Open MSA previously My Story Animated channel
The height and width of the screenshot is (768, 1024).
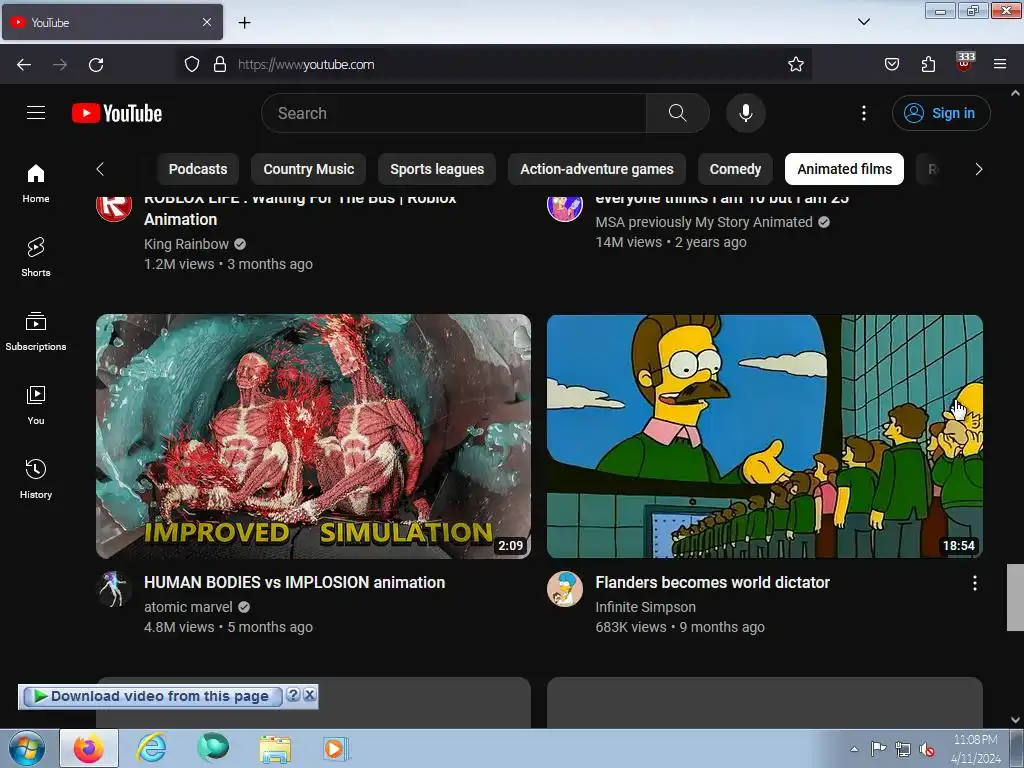pos(704,222)
